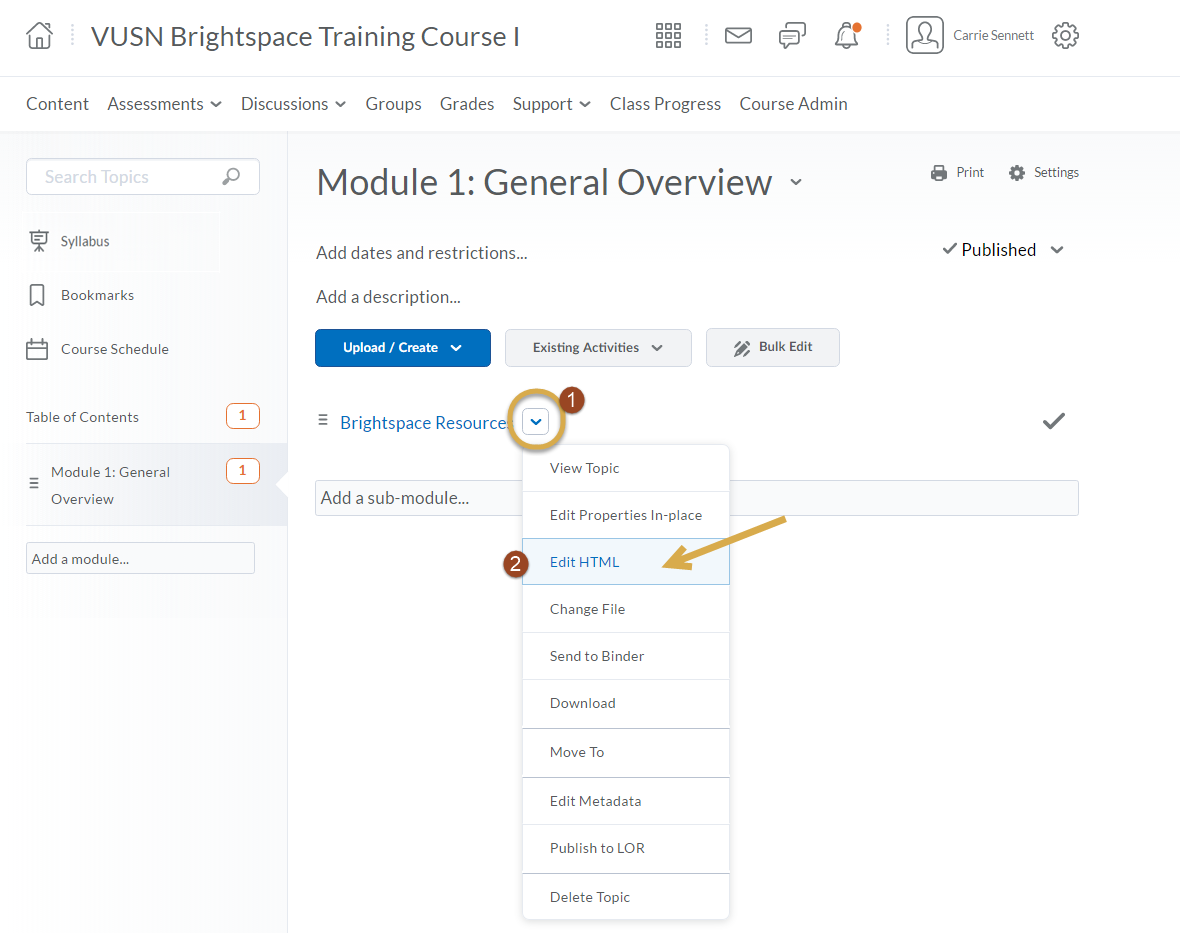1180x933 pixels.
Task: Check the update alerts bell icon
Action: 846,36
